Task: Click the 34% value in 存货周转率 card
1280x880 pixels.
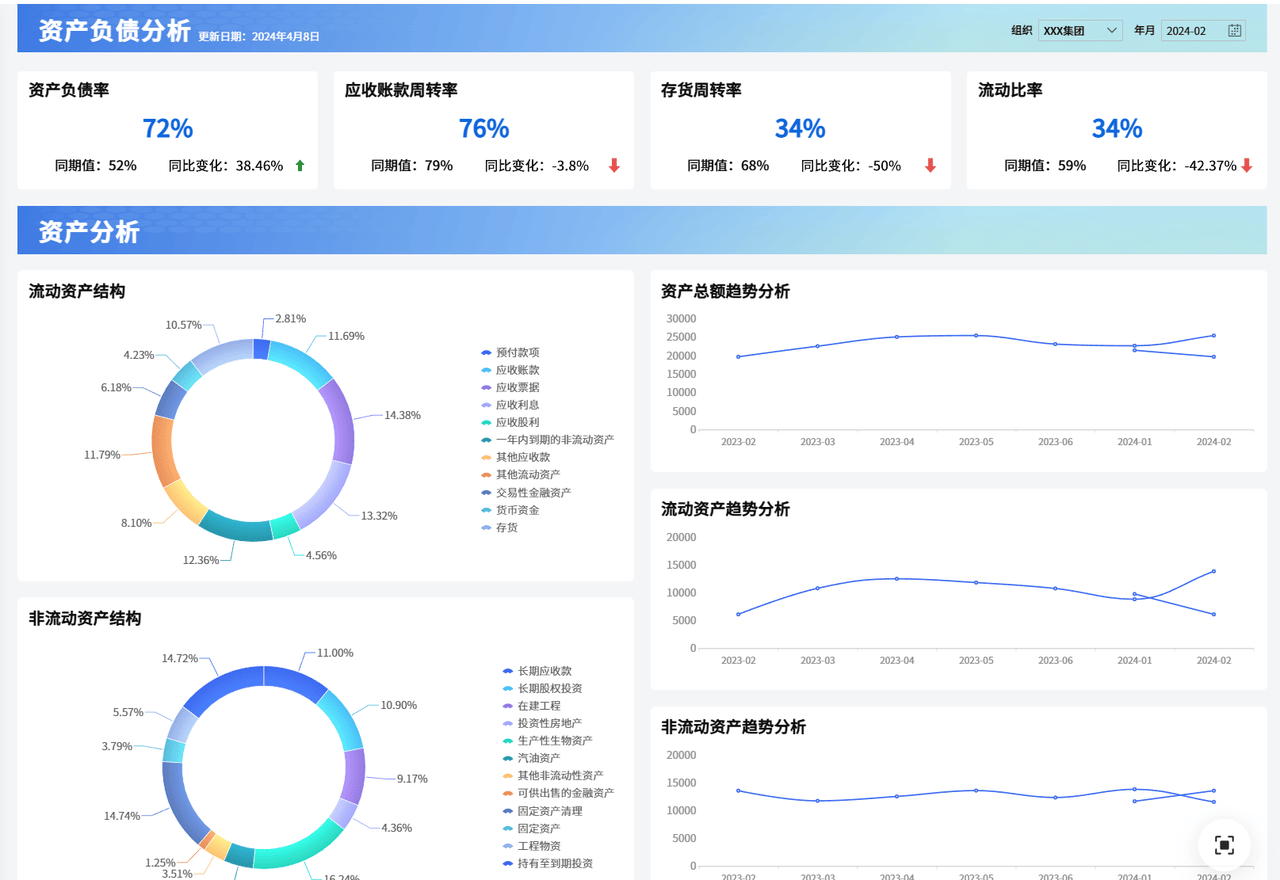Action: click(x=800, y=128)
